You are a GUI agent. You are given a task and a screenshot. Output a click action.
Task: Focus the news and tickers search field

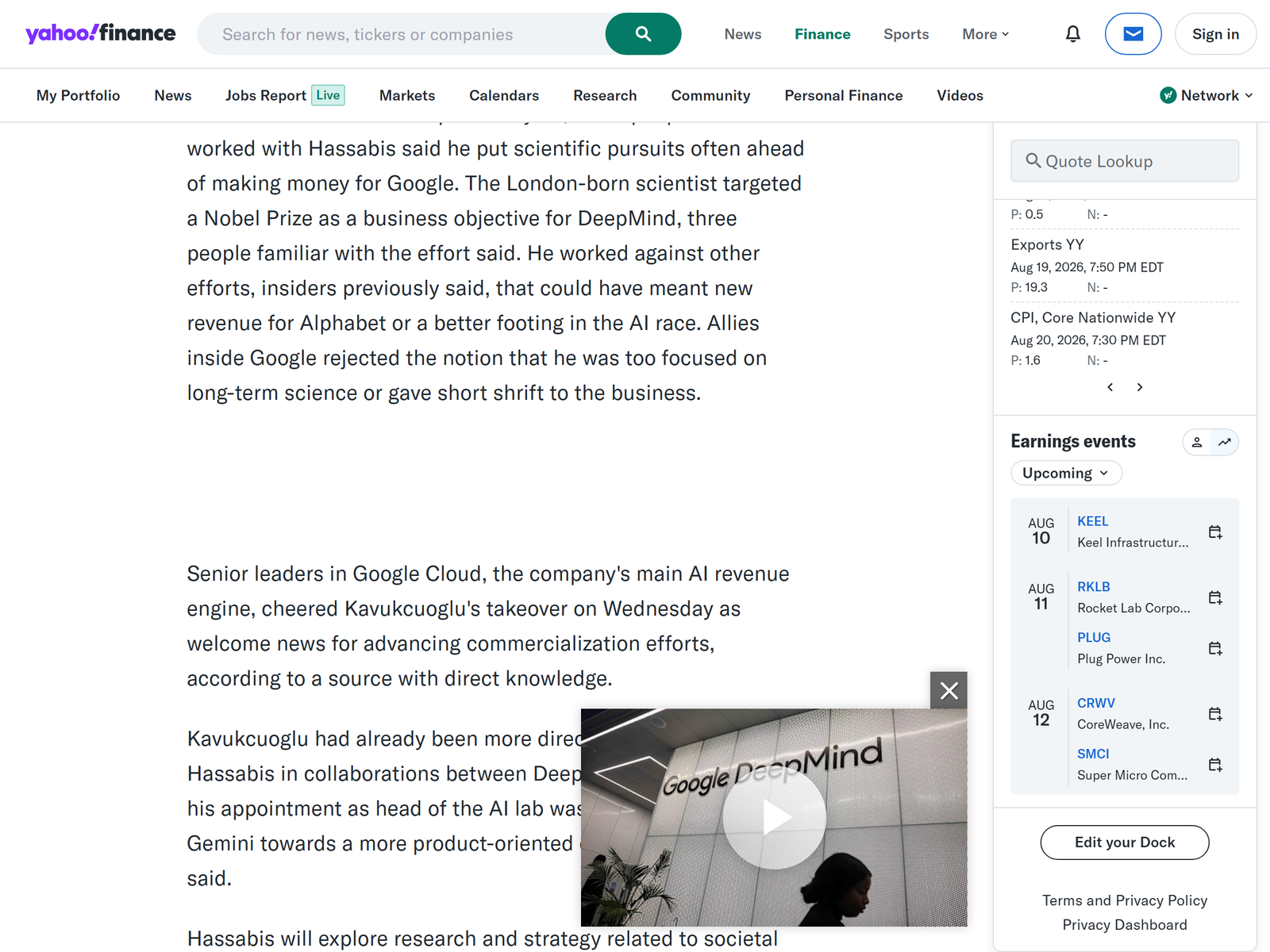pyautogui.click(x=401, y=34)
